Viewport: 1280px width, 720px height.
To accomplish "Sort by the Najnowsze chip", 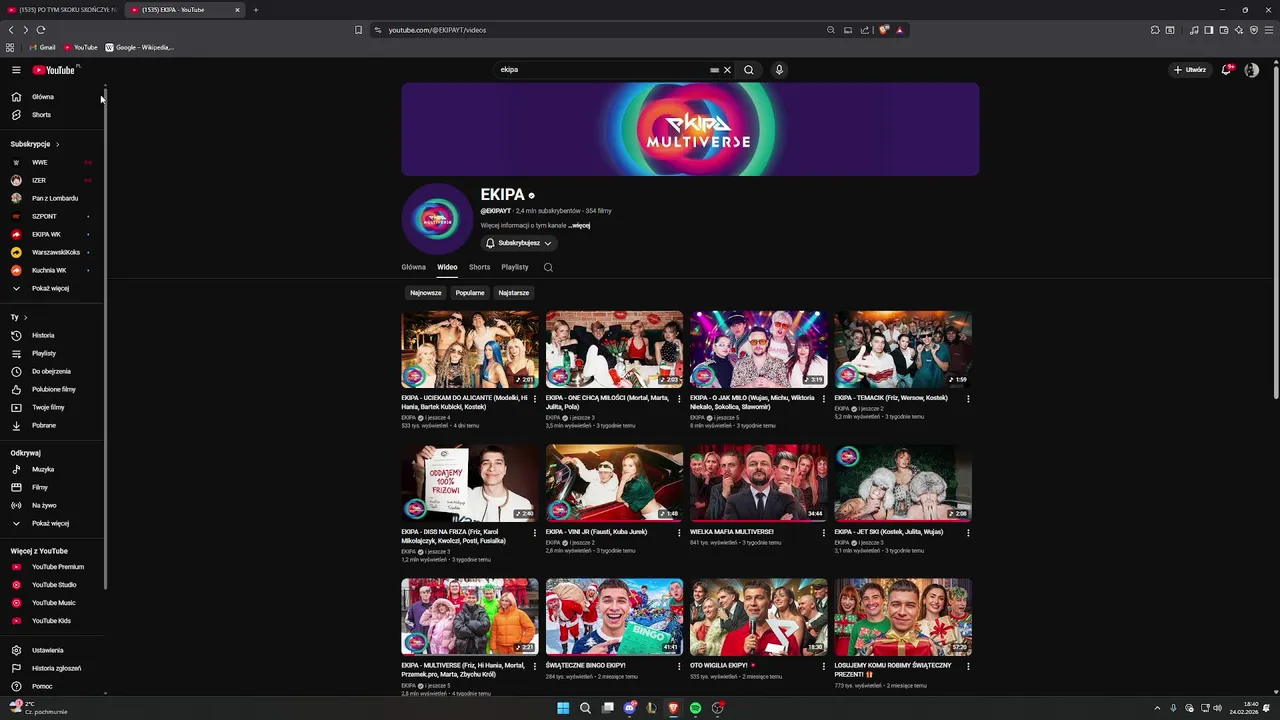I will (x=425, y=293).
